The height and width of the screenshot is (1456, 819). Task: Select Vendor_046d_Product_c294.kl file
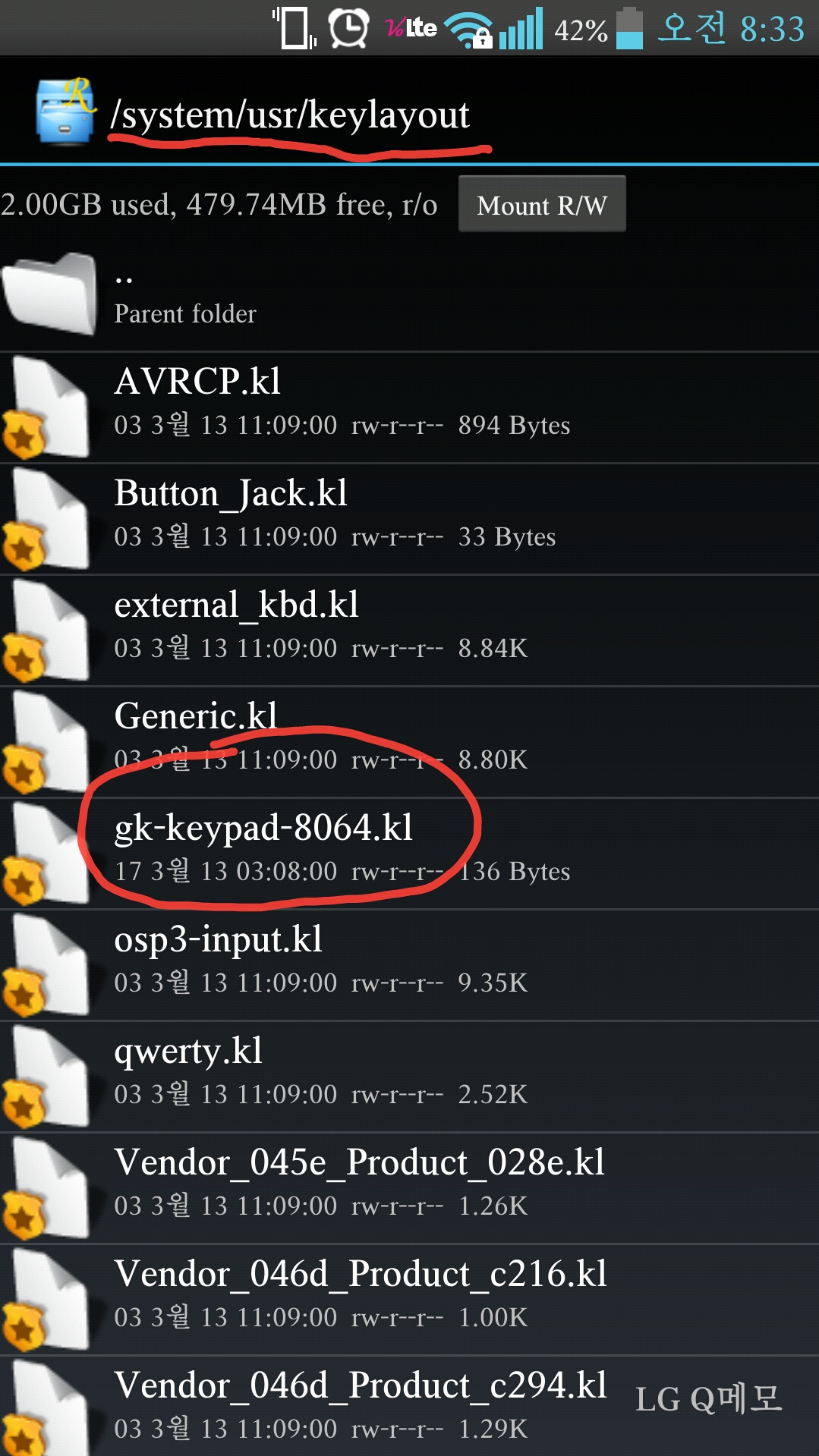pyautogui.click(x=409, y=1406)
